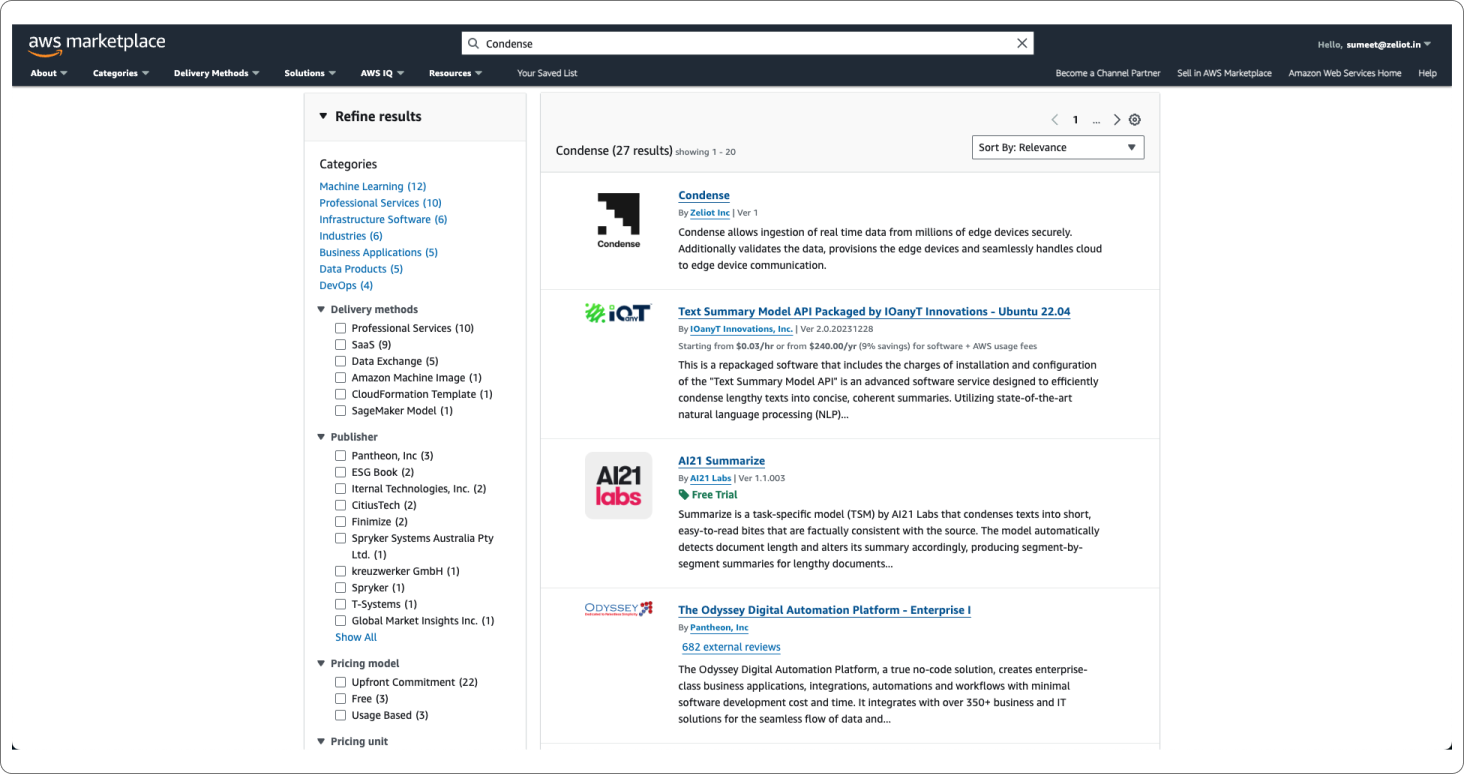This screenshot has height=774, width=1464.
Task: Open the account menu for sumeet@zeliot.in
Action: (1375, 44)
